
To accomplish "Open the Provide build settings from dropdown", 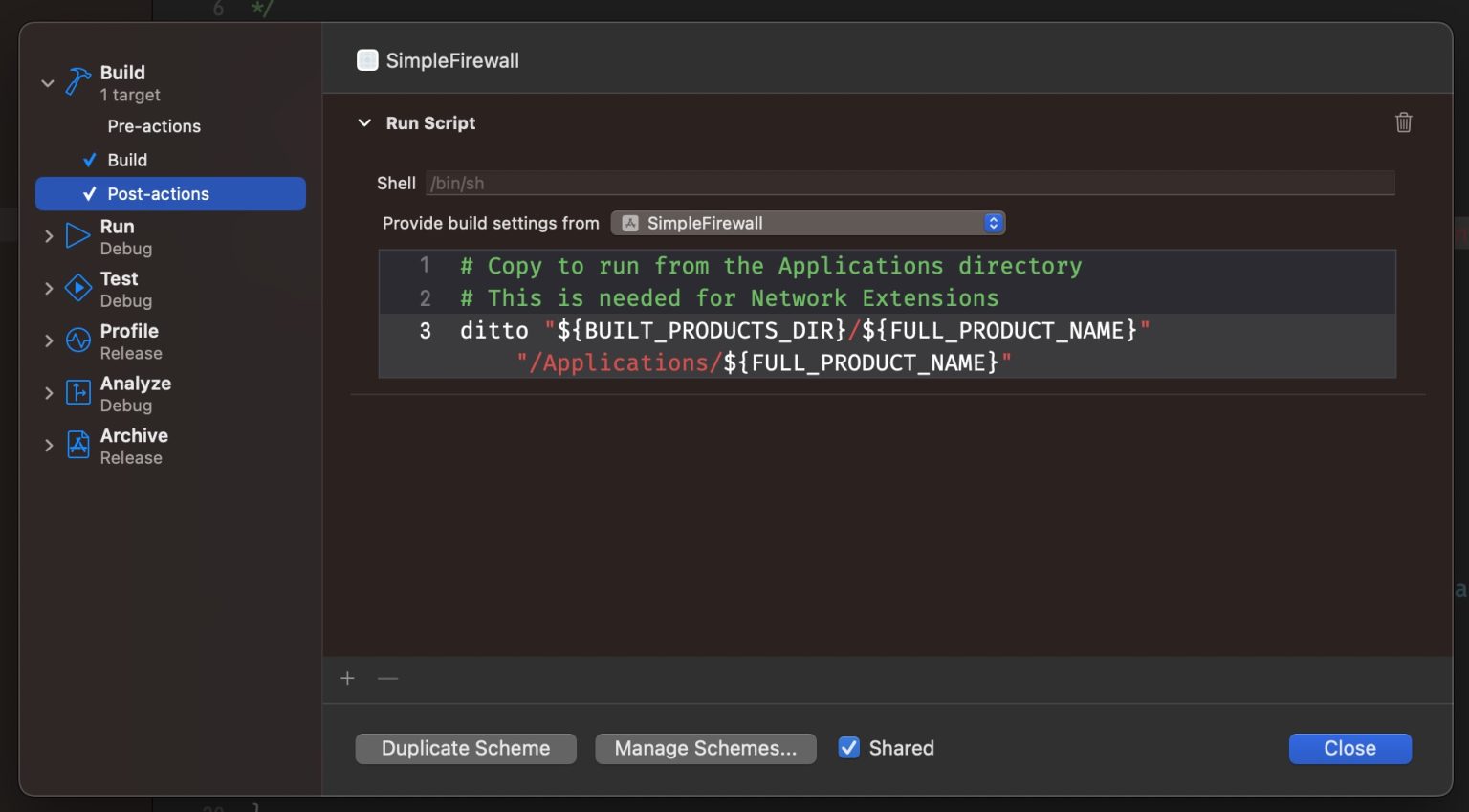I will point(807,223).
